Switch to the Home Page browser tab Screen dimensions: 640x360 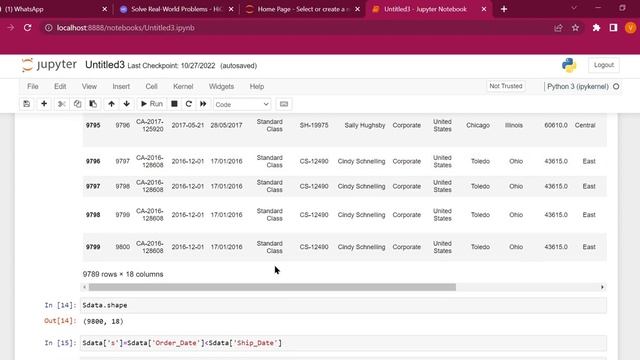click(x=302, y=9)
